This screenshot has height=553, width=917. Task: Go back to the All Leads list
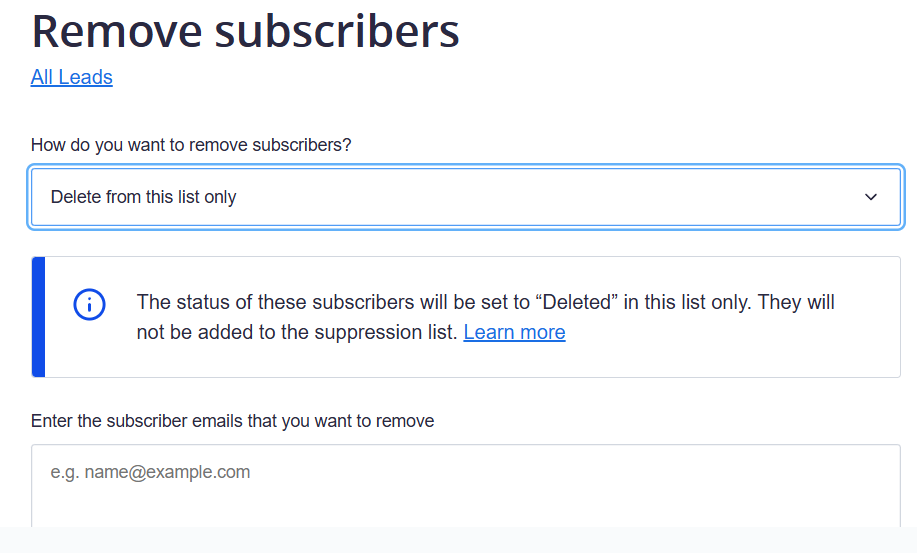[71, 77]
